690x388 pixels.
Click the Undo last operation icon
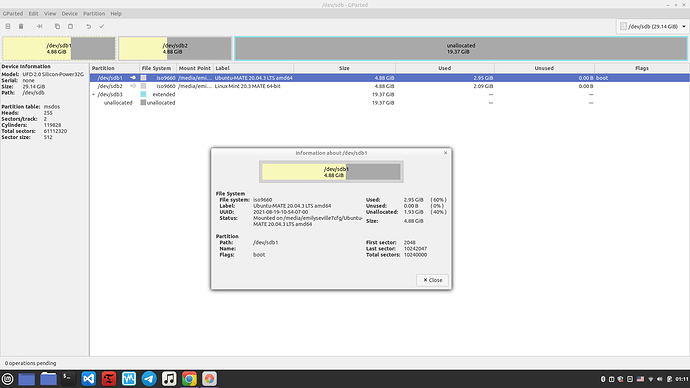tap(88, 26)
